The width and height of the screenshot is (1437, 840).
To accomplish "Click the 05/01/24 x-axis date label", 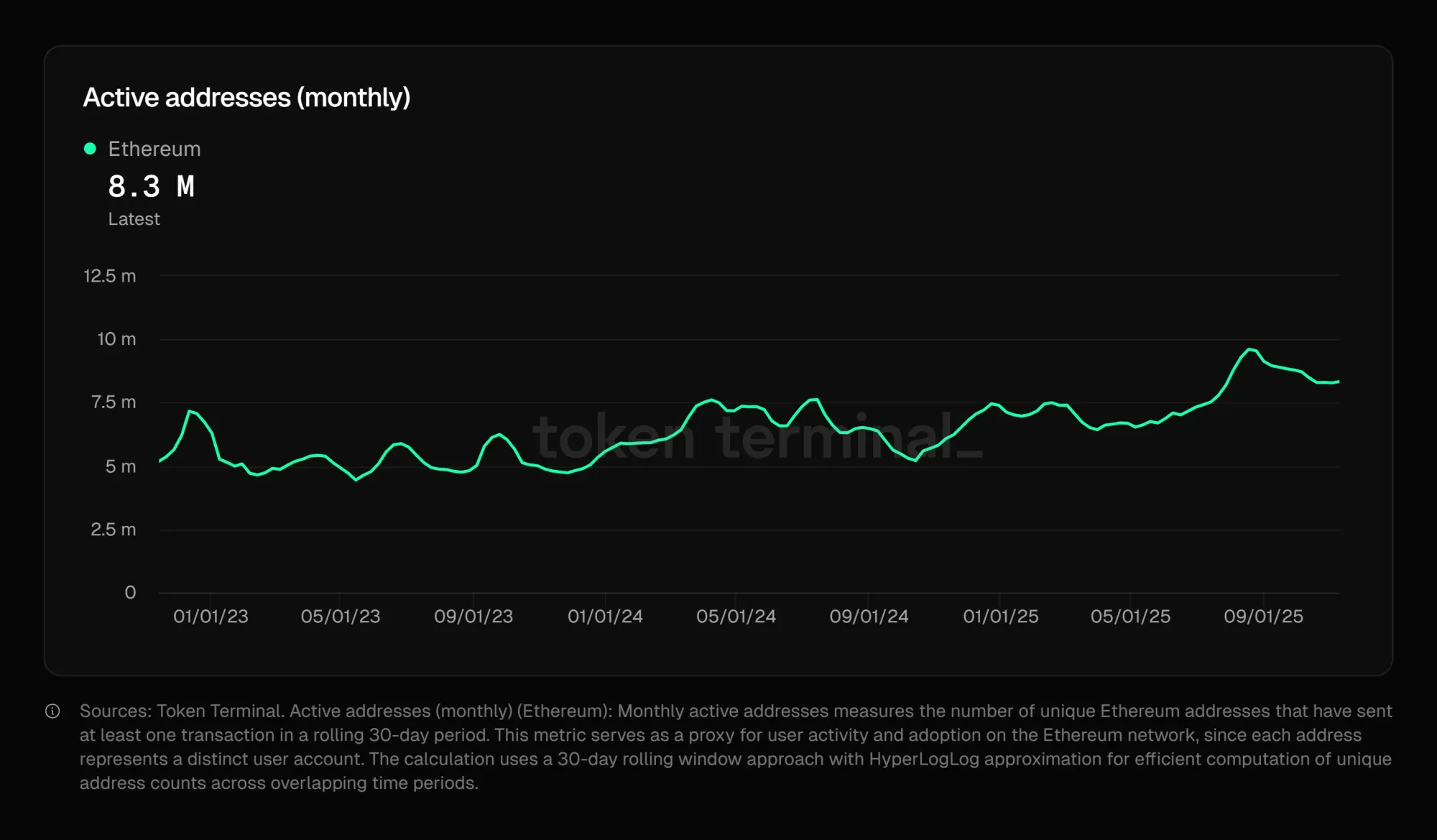I will click(736, 617).
